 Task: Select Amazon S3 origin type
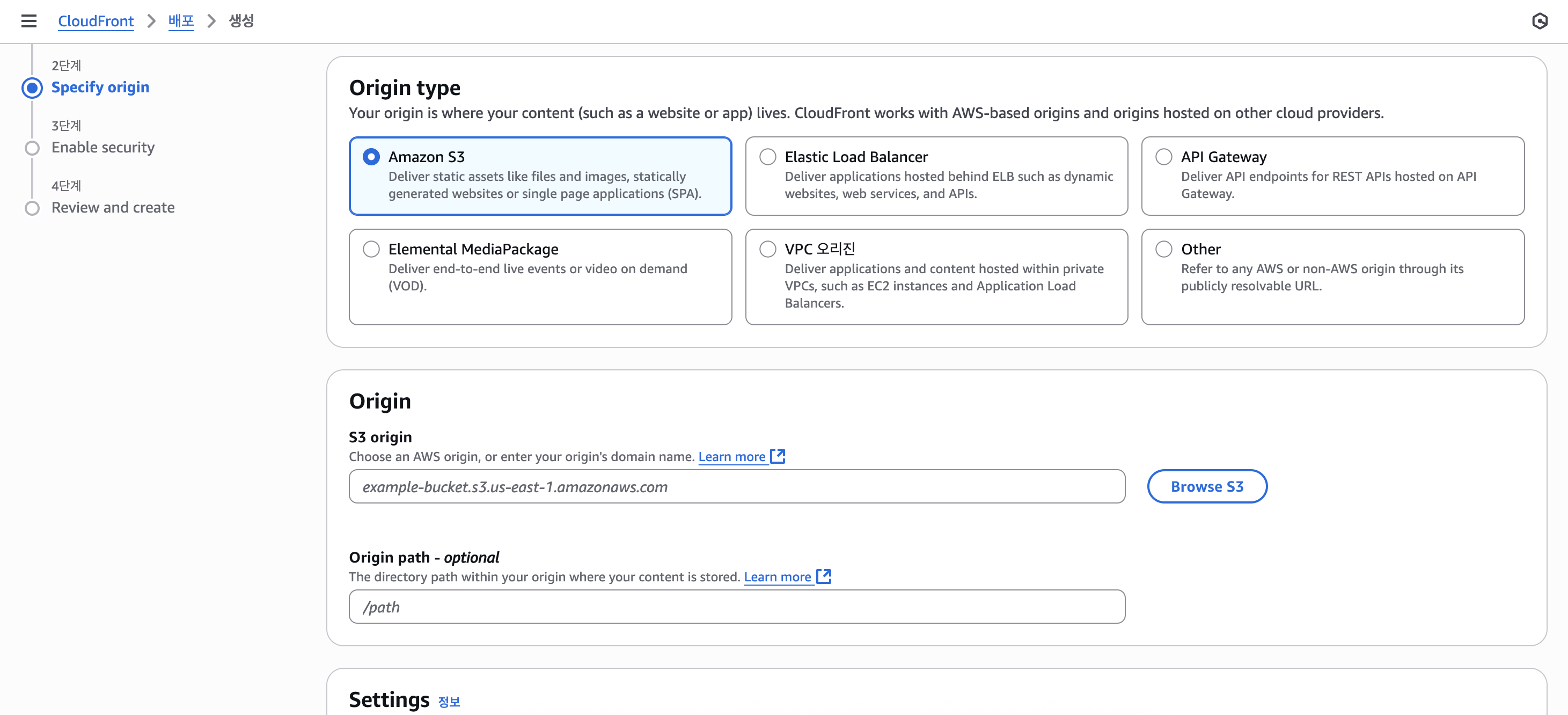[x=371, y=157]
